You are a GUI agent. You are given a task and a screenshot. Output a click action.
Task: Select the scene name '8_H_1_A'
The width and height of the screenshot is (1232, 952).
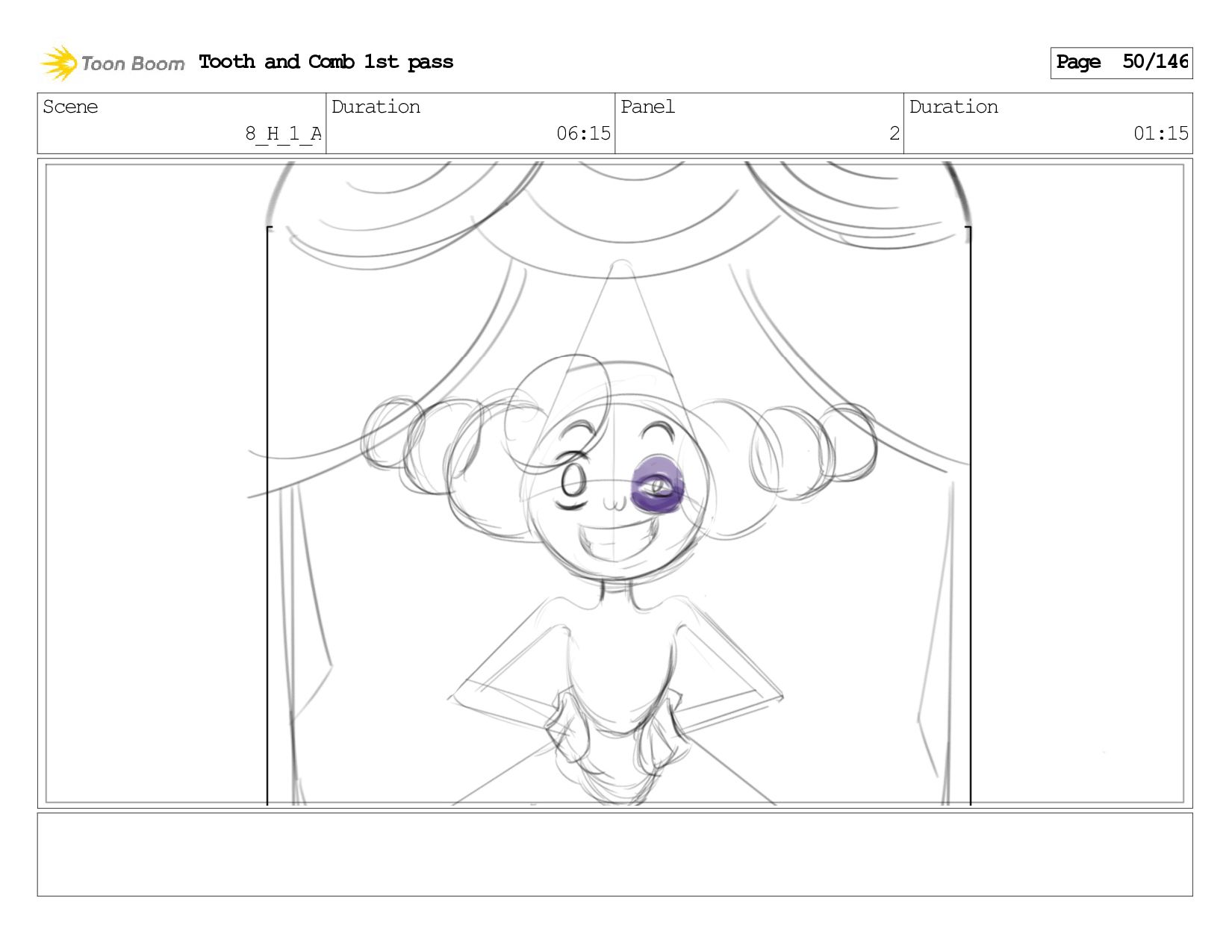[x=284, y=134]
